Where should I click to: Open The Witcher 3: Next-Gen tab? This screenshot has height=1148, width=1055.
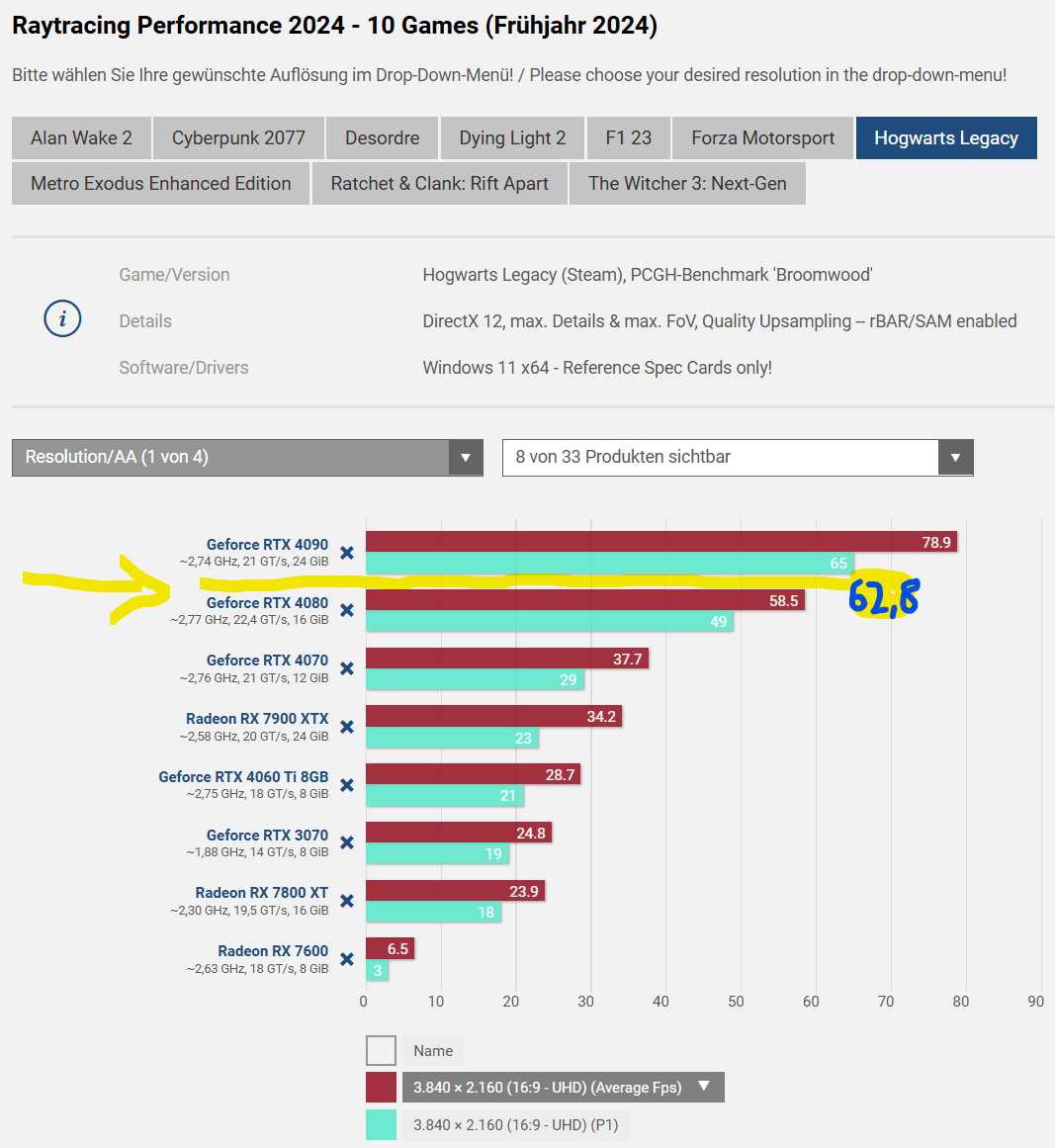pos(687,183)
